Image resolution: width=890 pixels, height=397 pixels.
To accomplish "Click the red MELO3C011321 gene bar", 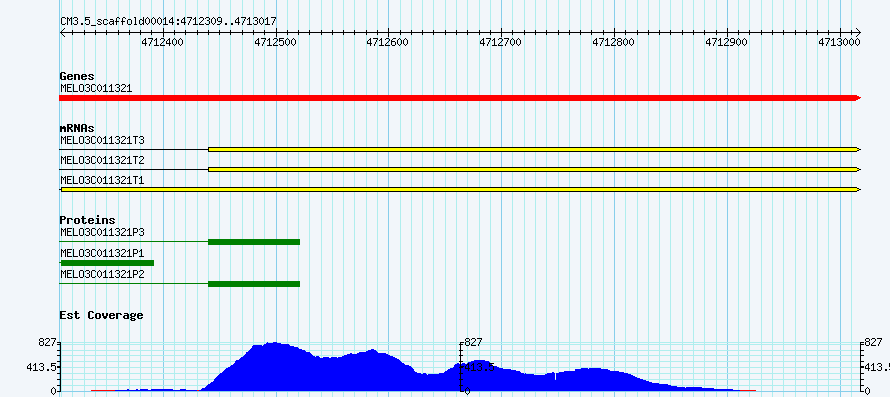I will click(460, 98).
